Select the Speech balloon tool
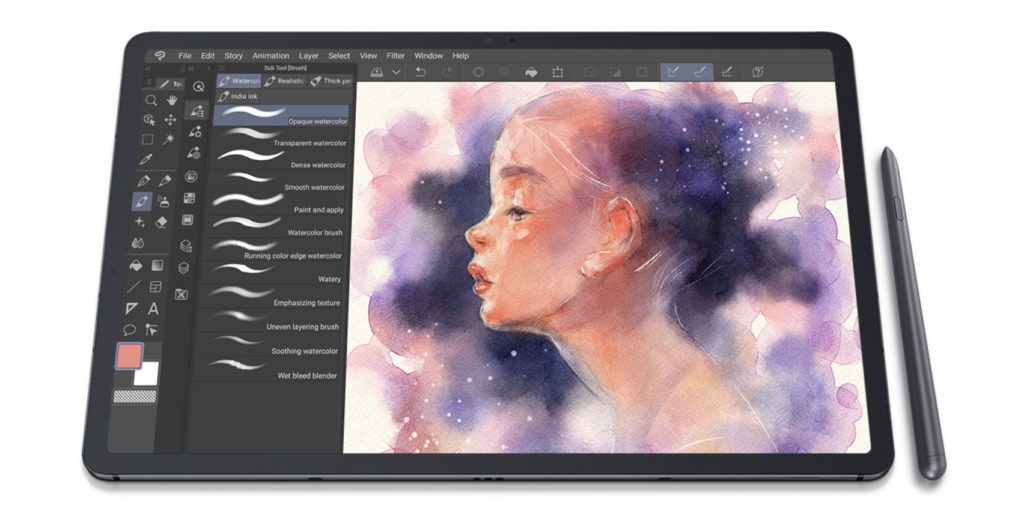This screenshot has width=1024, height=532. click(x=130, y=330)
